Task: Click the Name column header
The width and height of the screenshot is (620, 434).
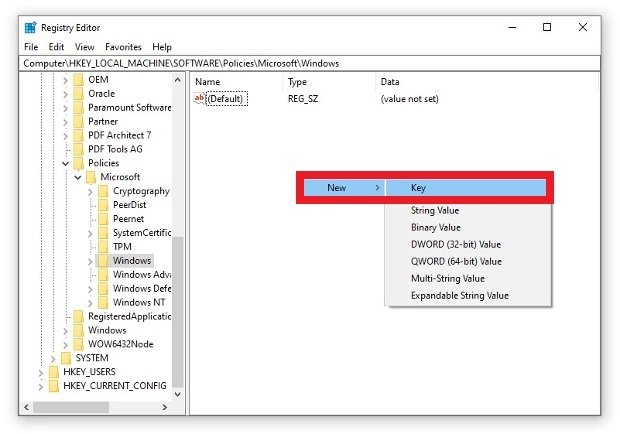Action: (x=208, y=82)
